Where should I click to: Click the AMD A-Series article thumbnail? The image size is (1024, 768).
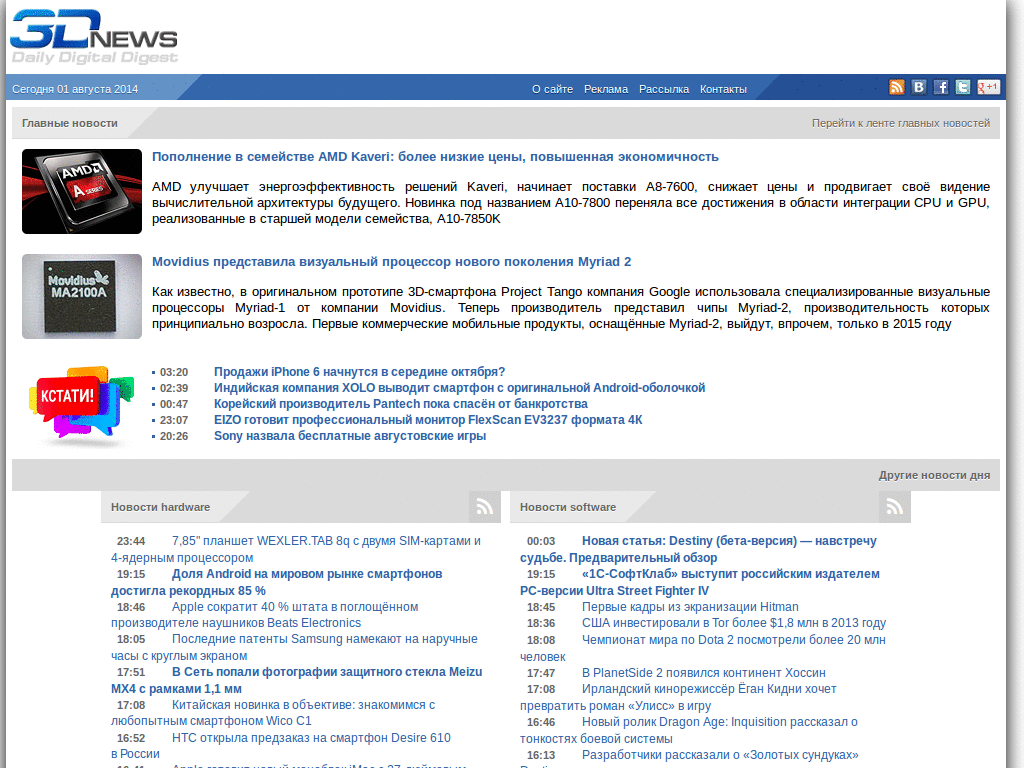coord(81,191)
